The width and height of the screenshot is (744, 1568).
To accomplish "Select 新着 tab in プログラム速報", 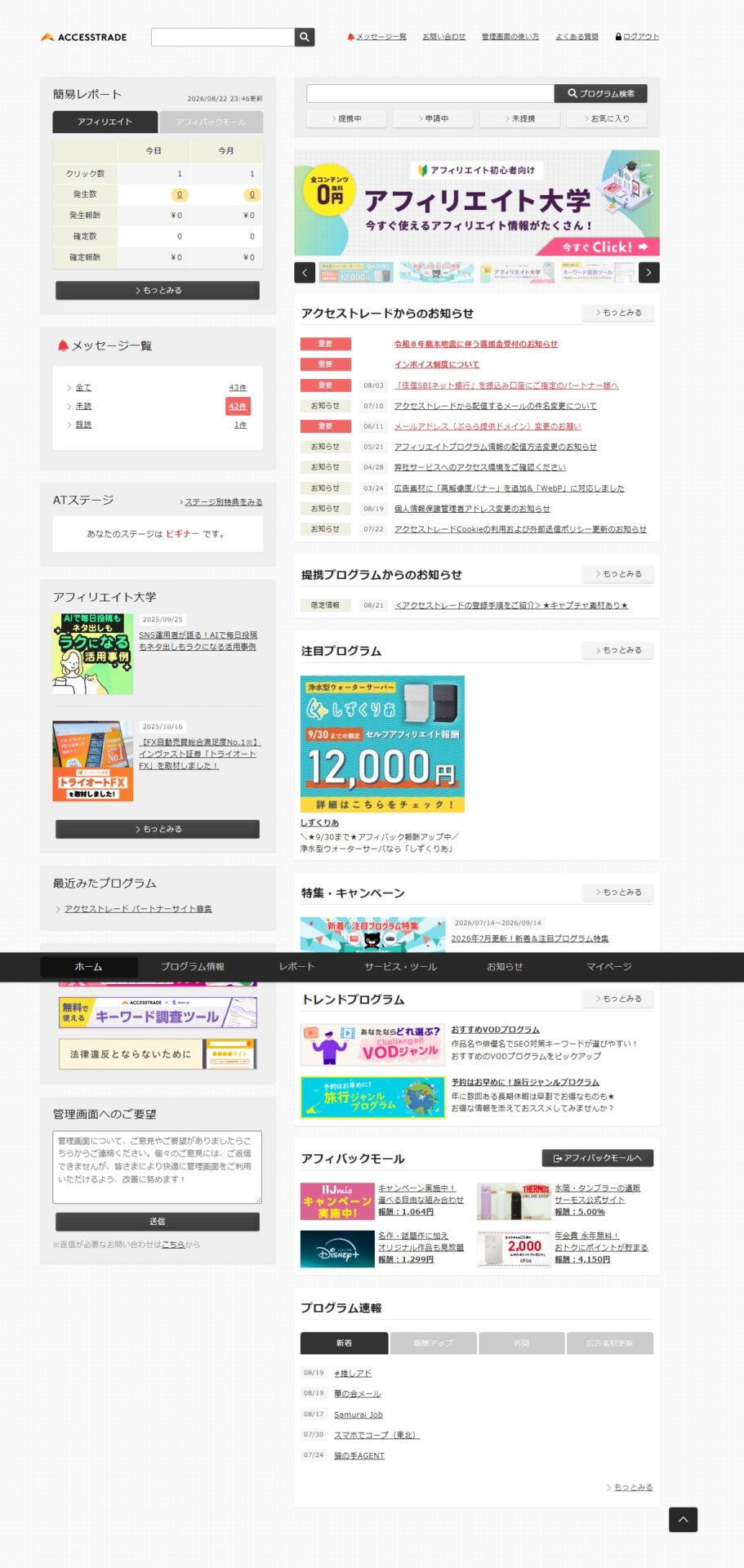I will (344, 1343).
